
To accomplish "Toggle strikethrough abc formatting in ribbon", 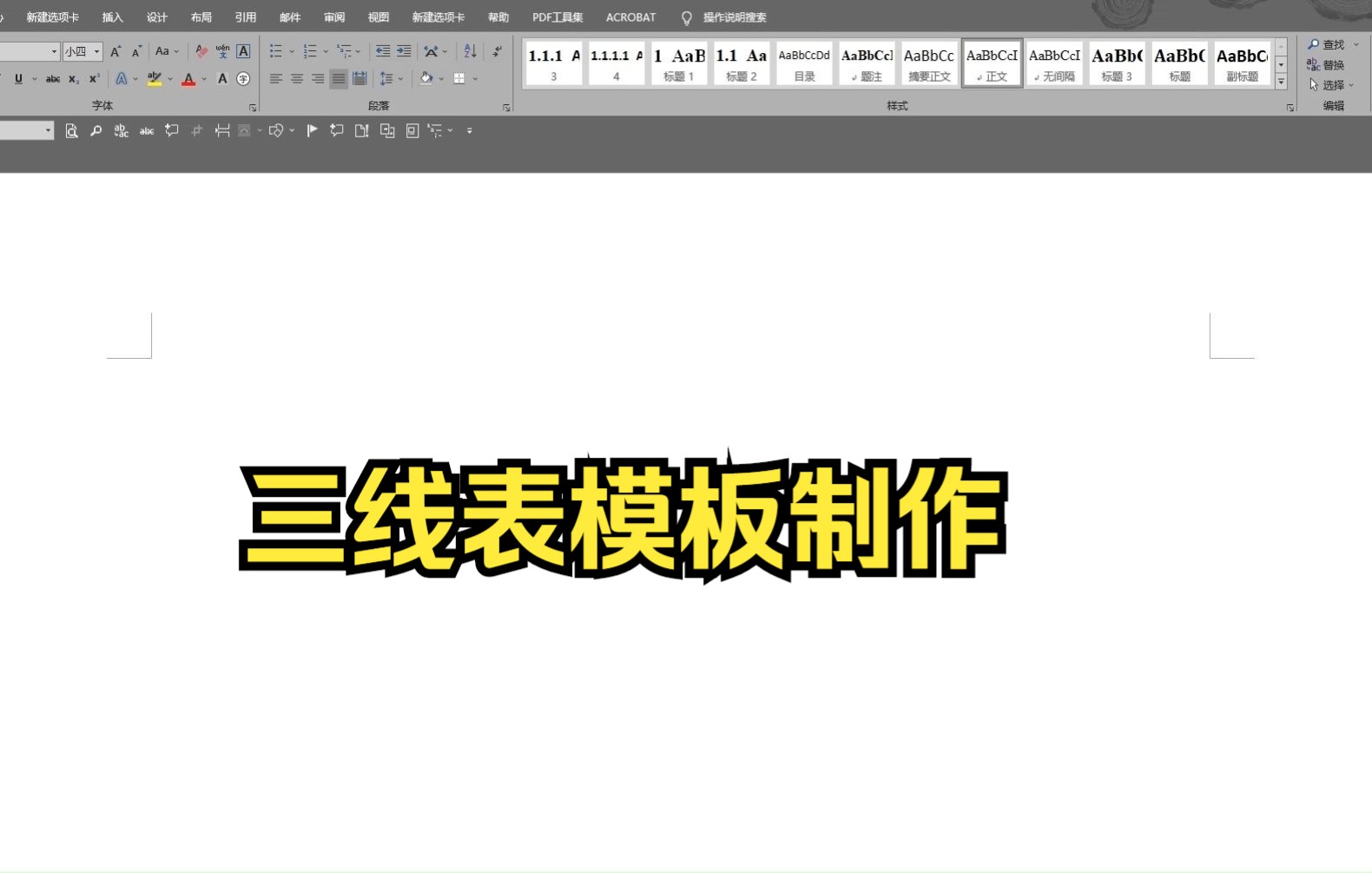I will click(x=53, y=78).
